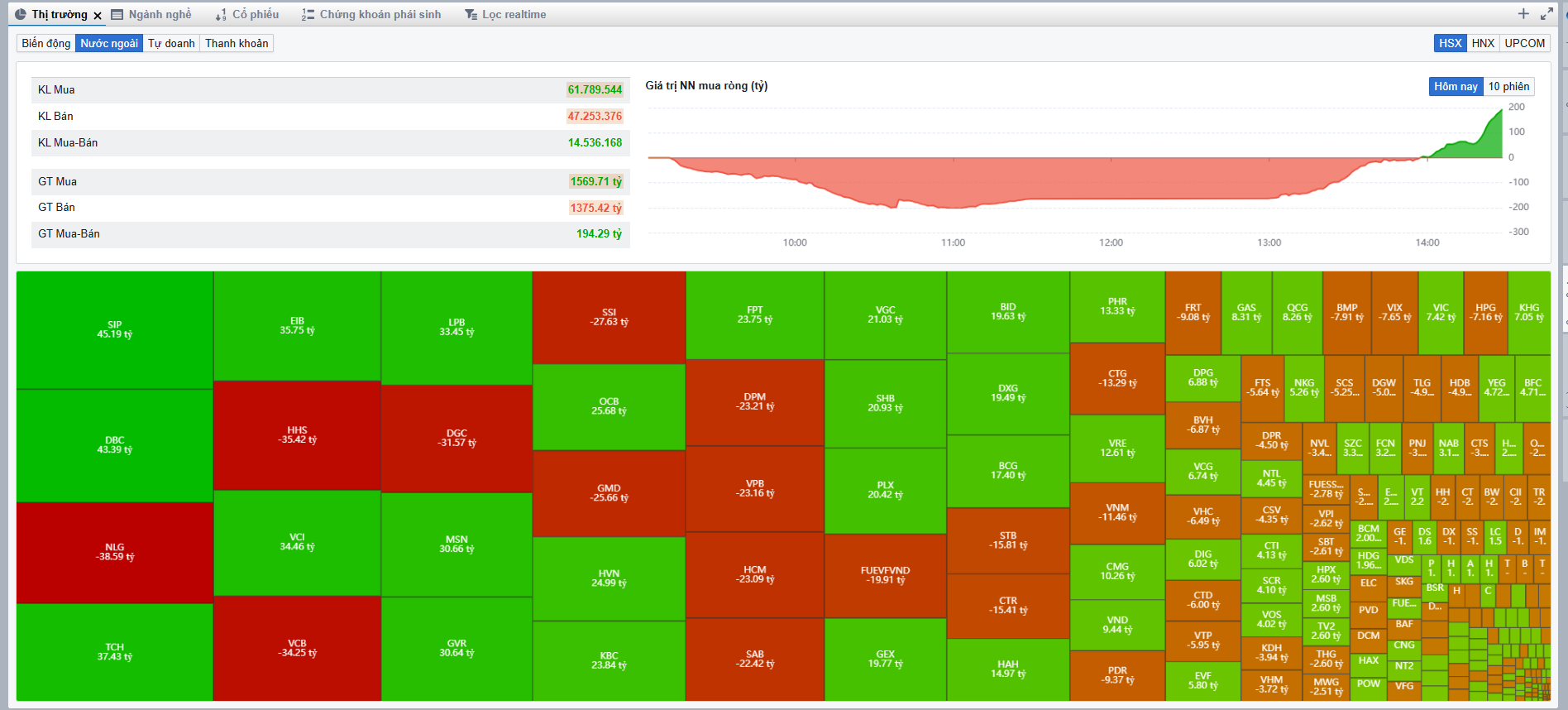The width and height of the screenshot is (1568, 710).
Task: Switch to the HNX exchange
Action: [x=1483, y=43]
